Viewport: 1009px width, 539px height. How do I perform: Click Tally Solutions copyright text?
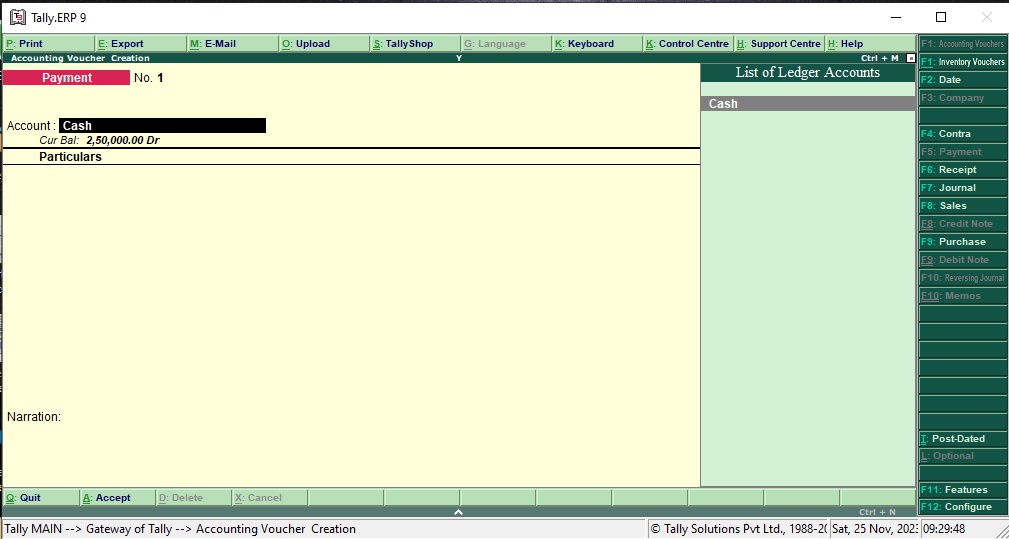pos(738,529)
